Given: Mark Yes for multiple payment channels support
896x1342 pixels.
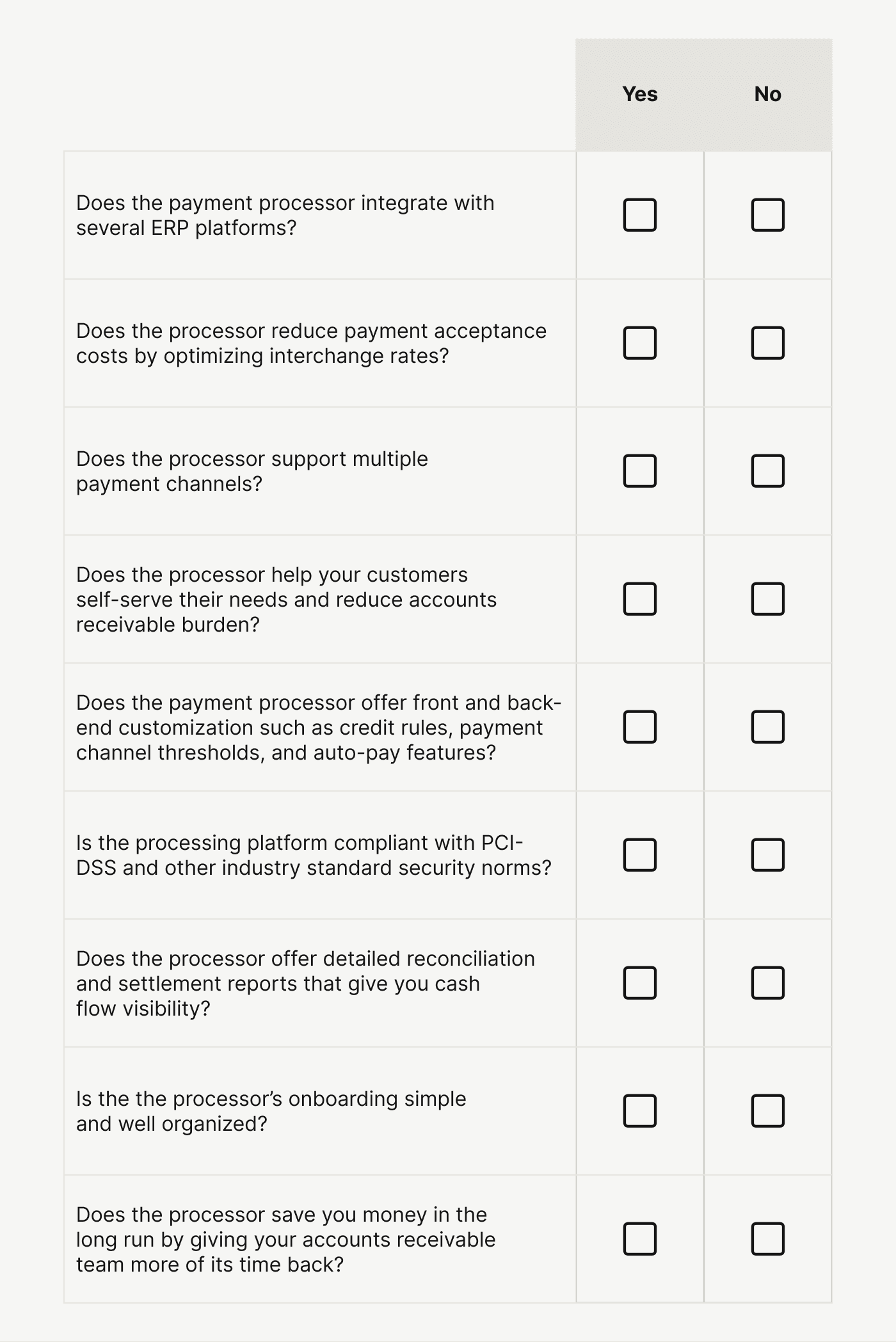Looking at the screenshot, I should [x=640, y=471].
